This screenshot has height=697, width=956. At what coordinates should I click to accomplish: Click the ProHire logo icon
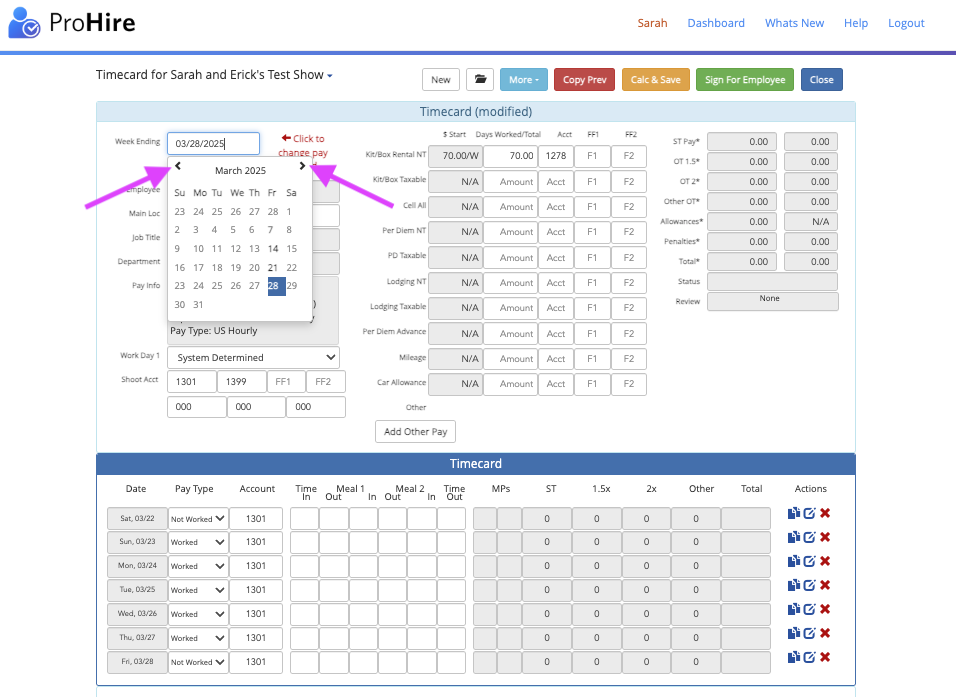click(x=24, y=23)
